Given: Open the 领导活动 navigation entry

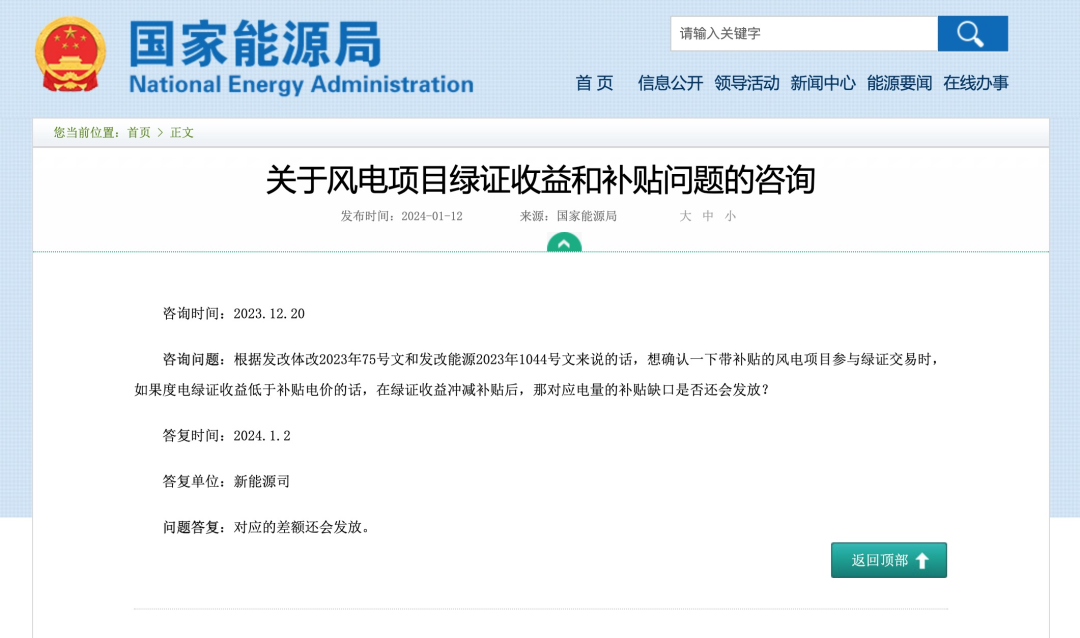Looking at the screenshot, I should 747,84.
